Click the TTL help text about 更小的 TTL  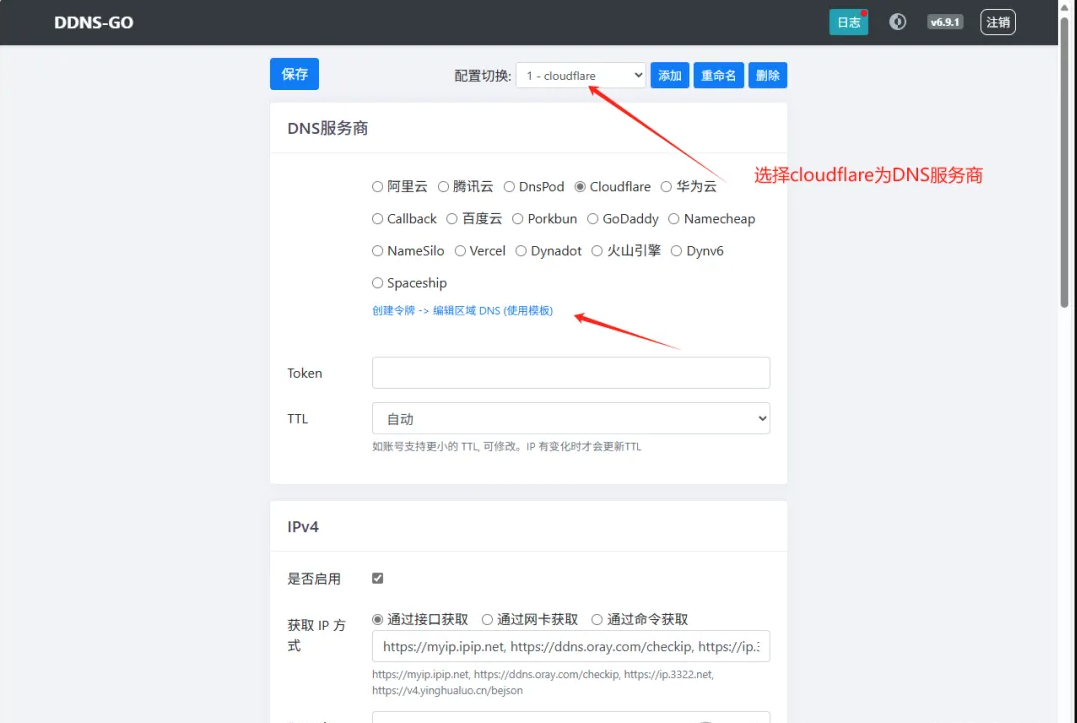click(506, 446)
